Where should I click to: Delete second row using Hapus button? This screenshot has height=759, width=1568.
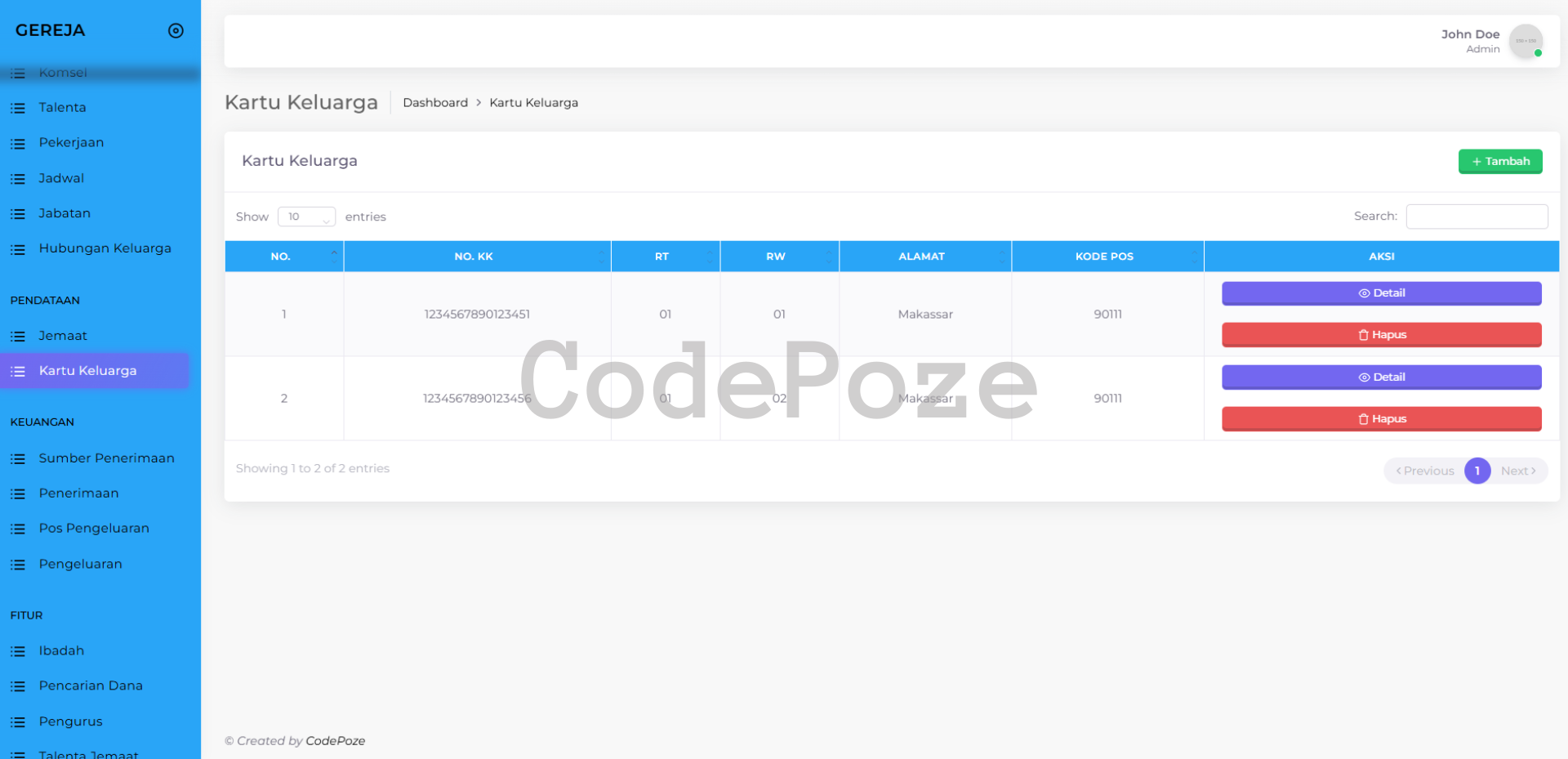tap(1381, 419)
